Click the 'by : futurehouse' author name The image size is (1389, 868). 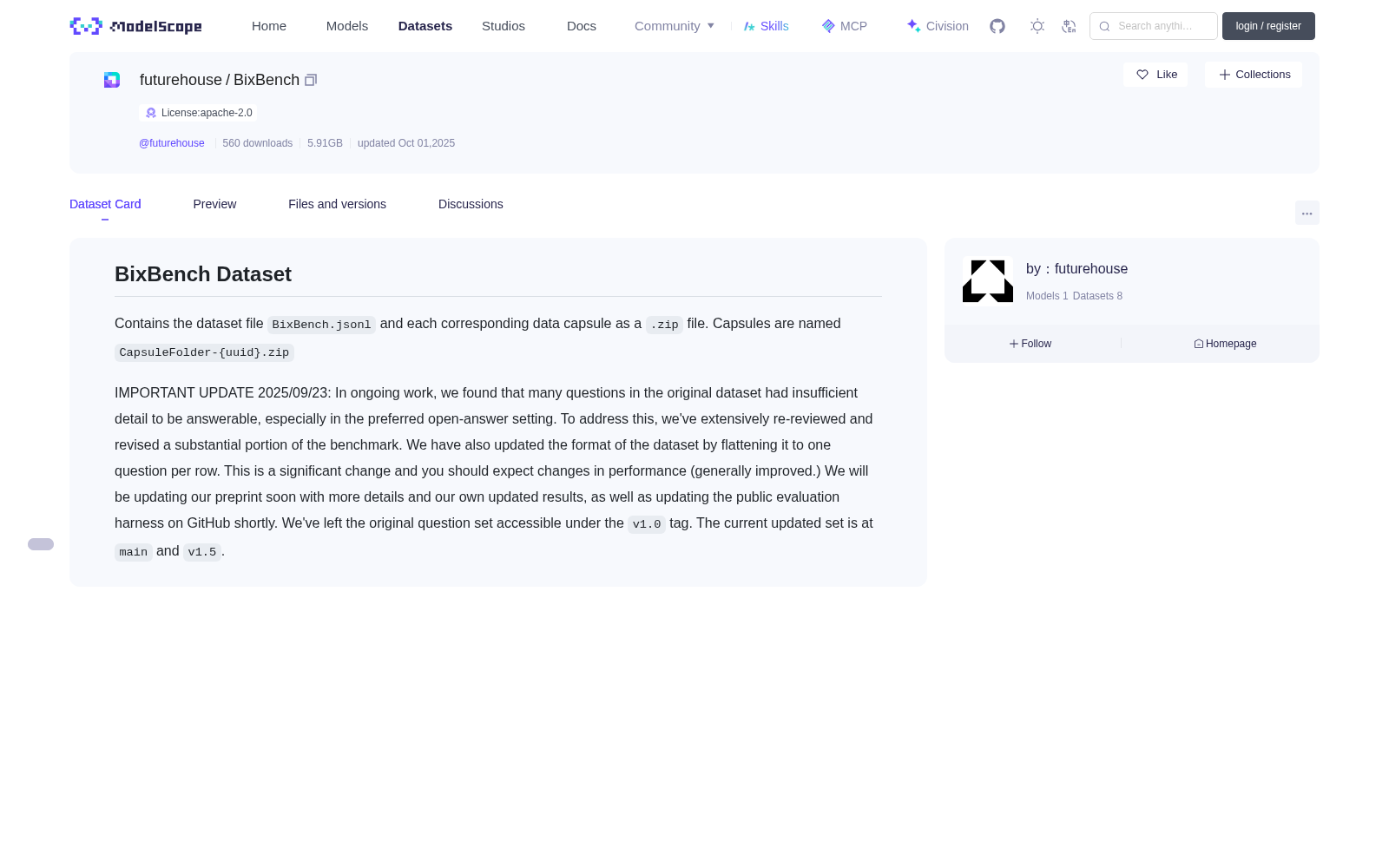coord(1076,269)
